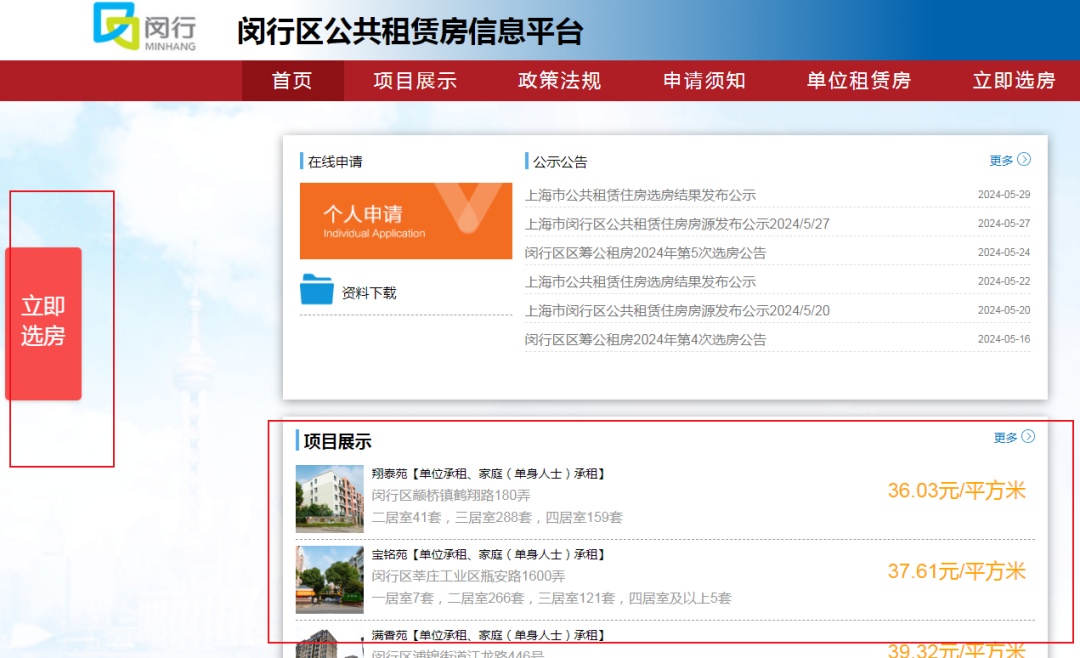Click the date 2024-05-29
This screenshot has height=658, width=1080.
coord(1004,195)
